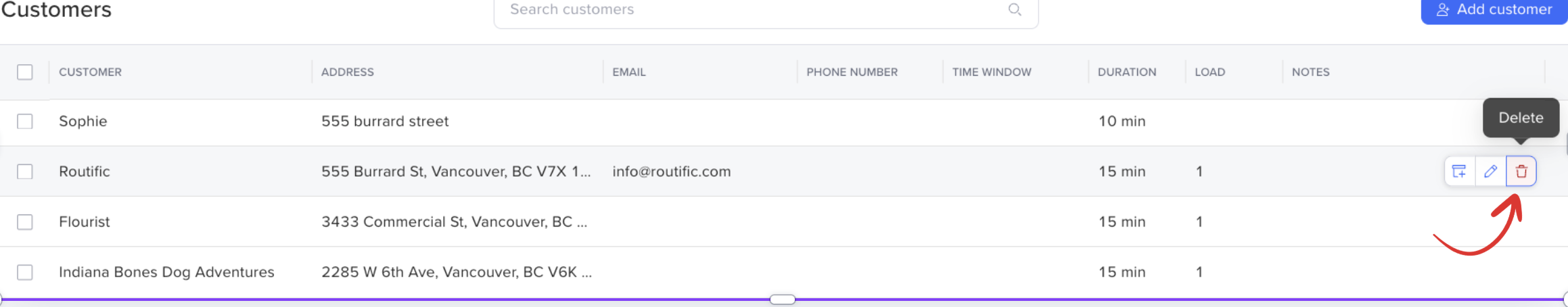Tick the Routific row checkbox
This screenshot has width=1568, height=307.
point(25,171)
